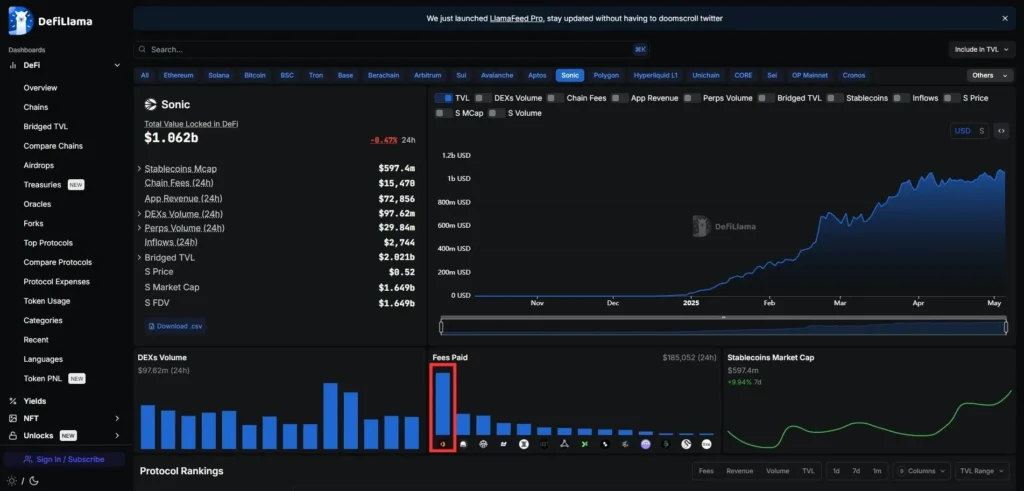Click the top center grip of range slider
1024x491 pixels.
724,317
